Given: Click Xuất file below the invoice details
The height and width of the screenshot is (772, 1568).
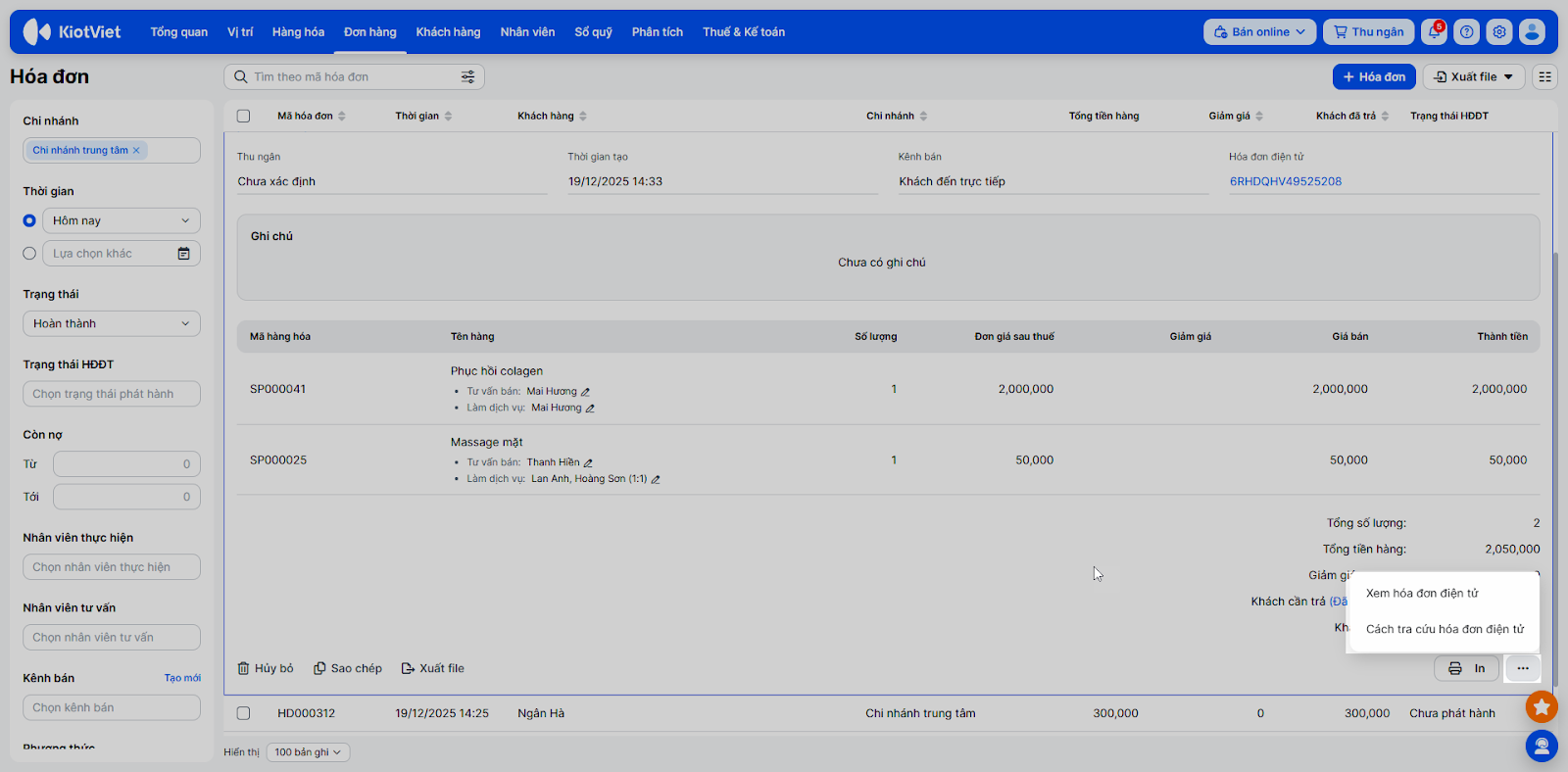Looking at the screenshot, I should pyautogui.click(x=433, y=669).
